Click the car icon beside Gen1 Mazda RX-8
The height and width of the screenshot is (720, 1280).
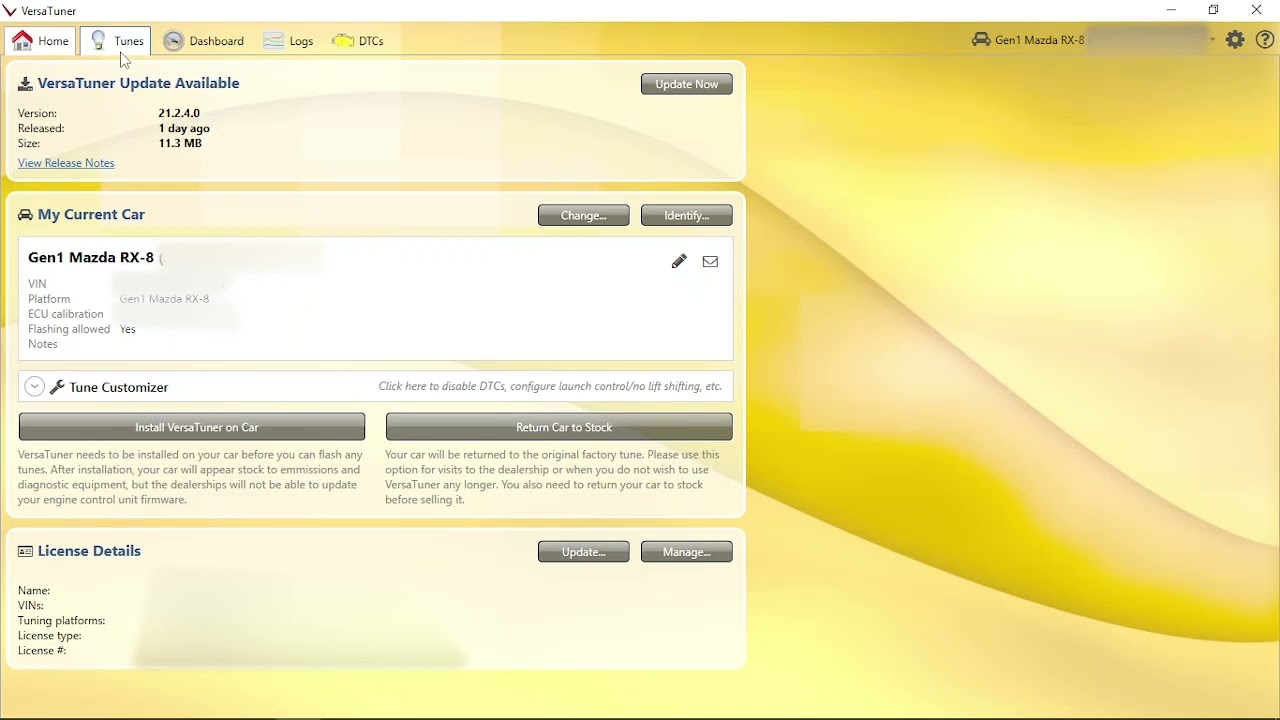[981, 40]
